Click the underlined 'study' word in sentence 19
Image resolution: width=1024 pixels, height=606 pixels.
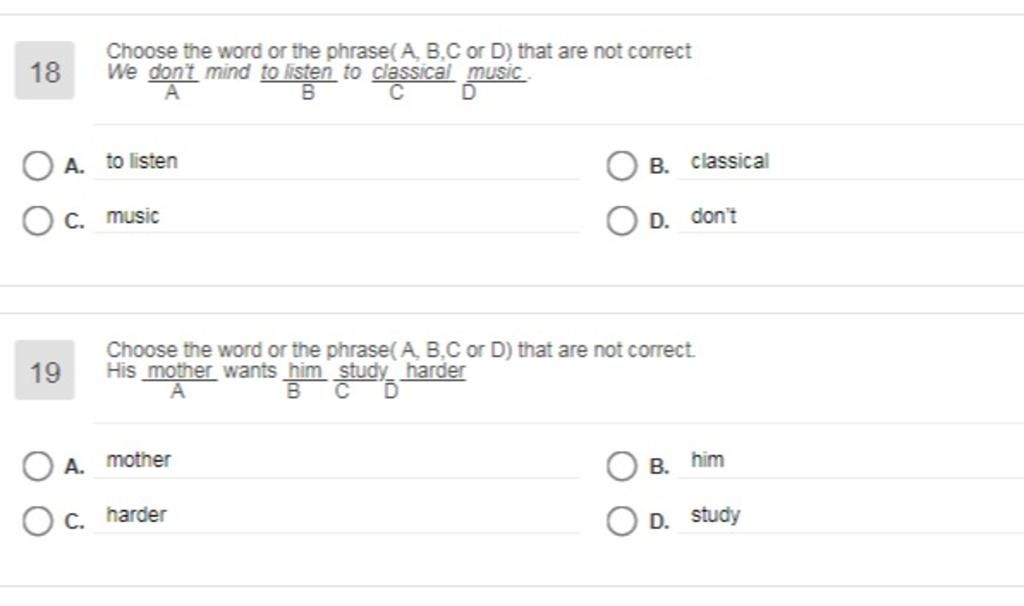pyautogui.click(x=363, y=371)
